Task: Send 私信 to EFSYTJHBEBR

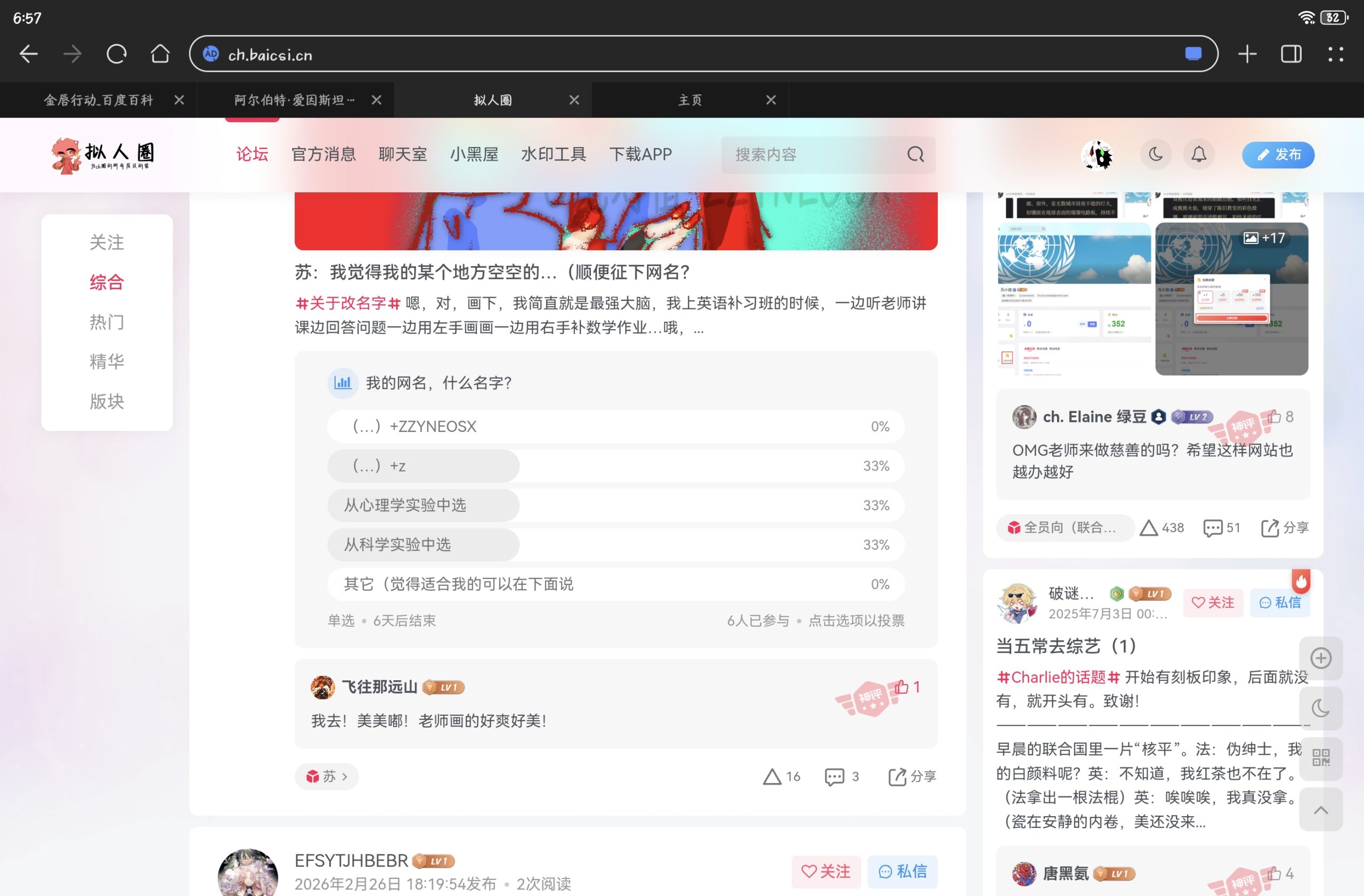Action: tap(903, 871)
